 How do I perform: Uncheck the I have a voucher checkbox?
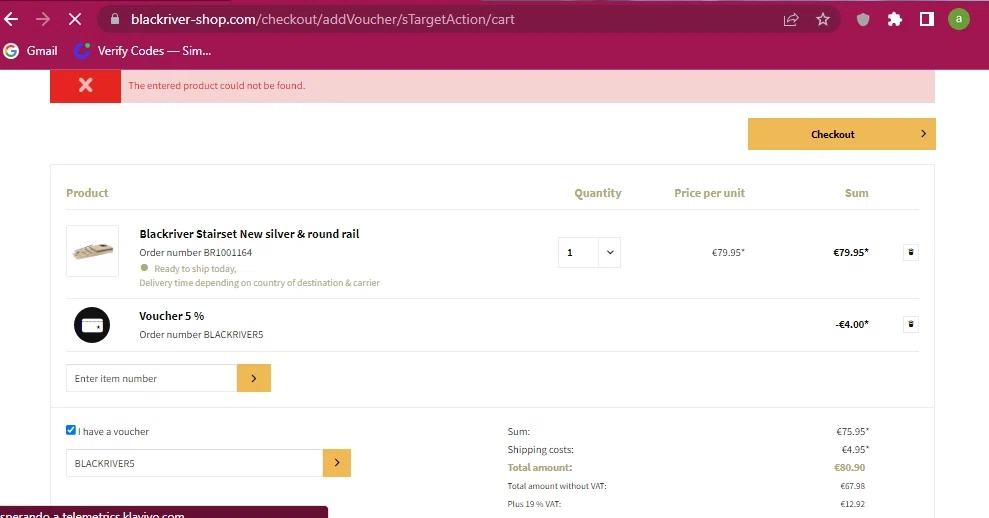point(71,430)
